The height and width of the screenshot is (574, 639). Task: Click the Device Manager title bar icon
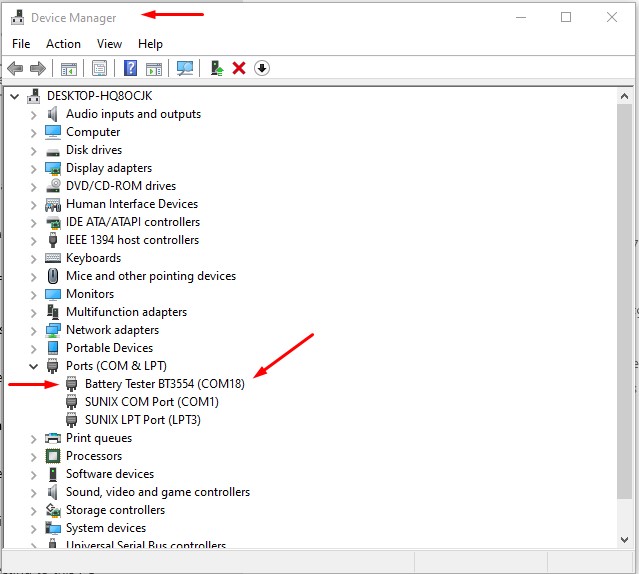(18, 18)
